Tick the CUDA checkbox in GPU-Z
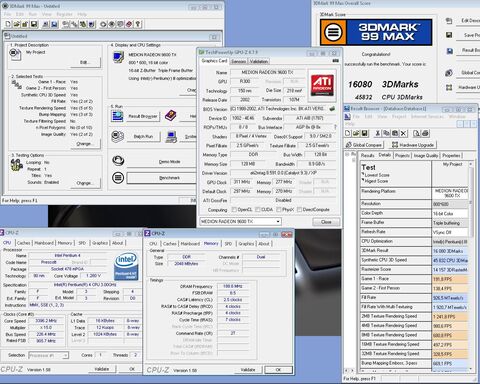Screen dimensions: 480x384 pyautogui.click(x=258, y=209)
